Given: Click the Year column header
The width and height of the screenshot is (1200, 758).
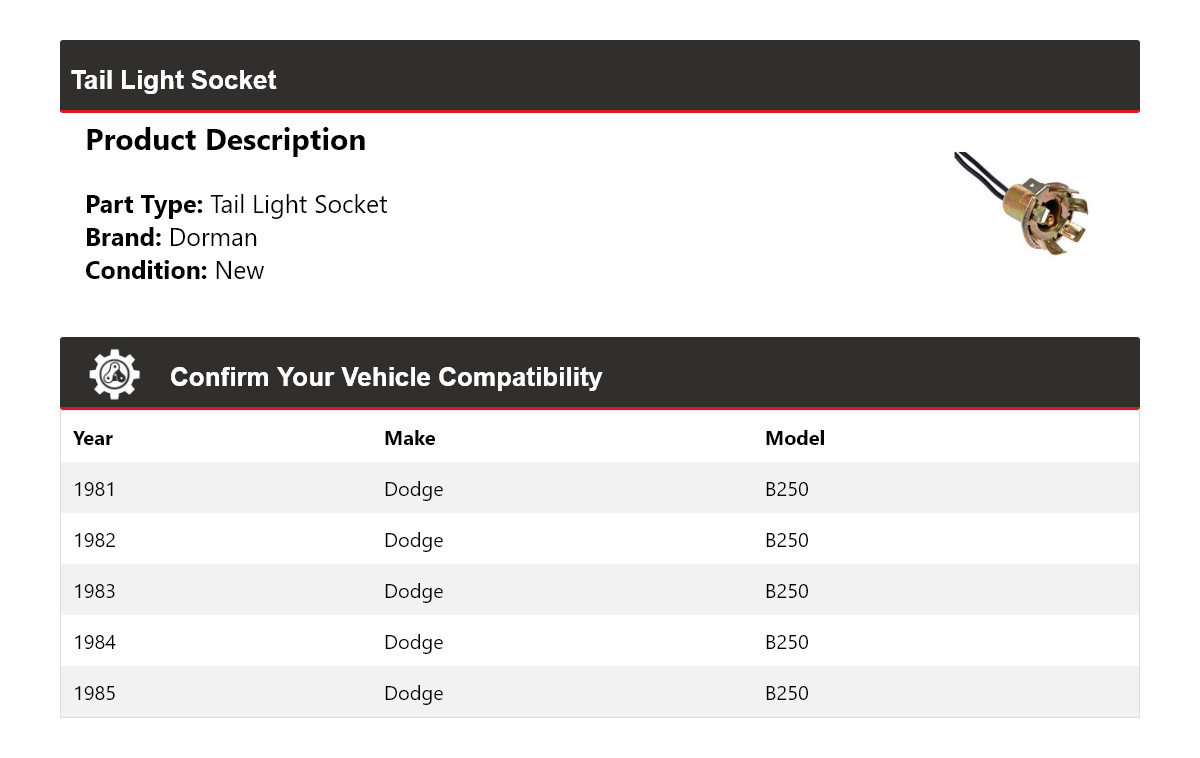Looking at the screenshot, I should [x=93, y=438].
